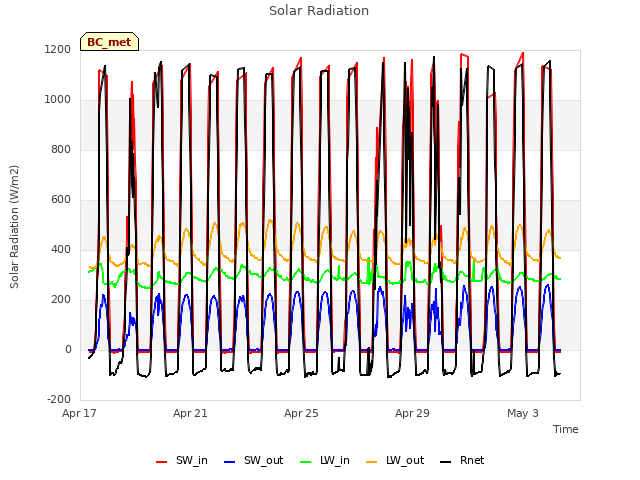The width and height of the screenshot is (640, 480).
Task: Click the Apr 17 x-axis label
Action: pyautogui.click(x=79, y=413)
